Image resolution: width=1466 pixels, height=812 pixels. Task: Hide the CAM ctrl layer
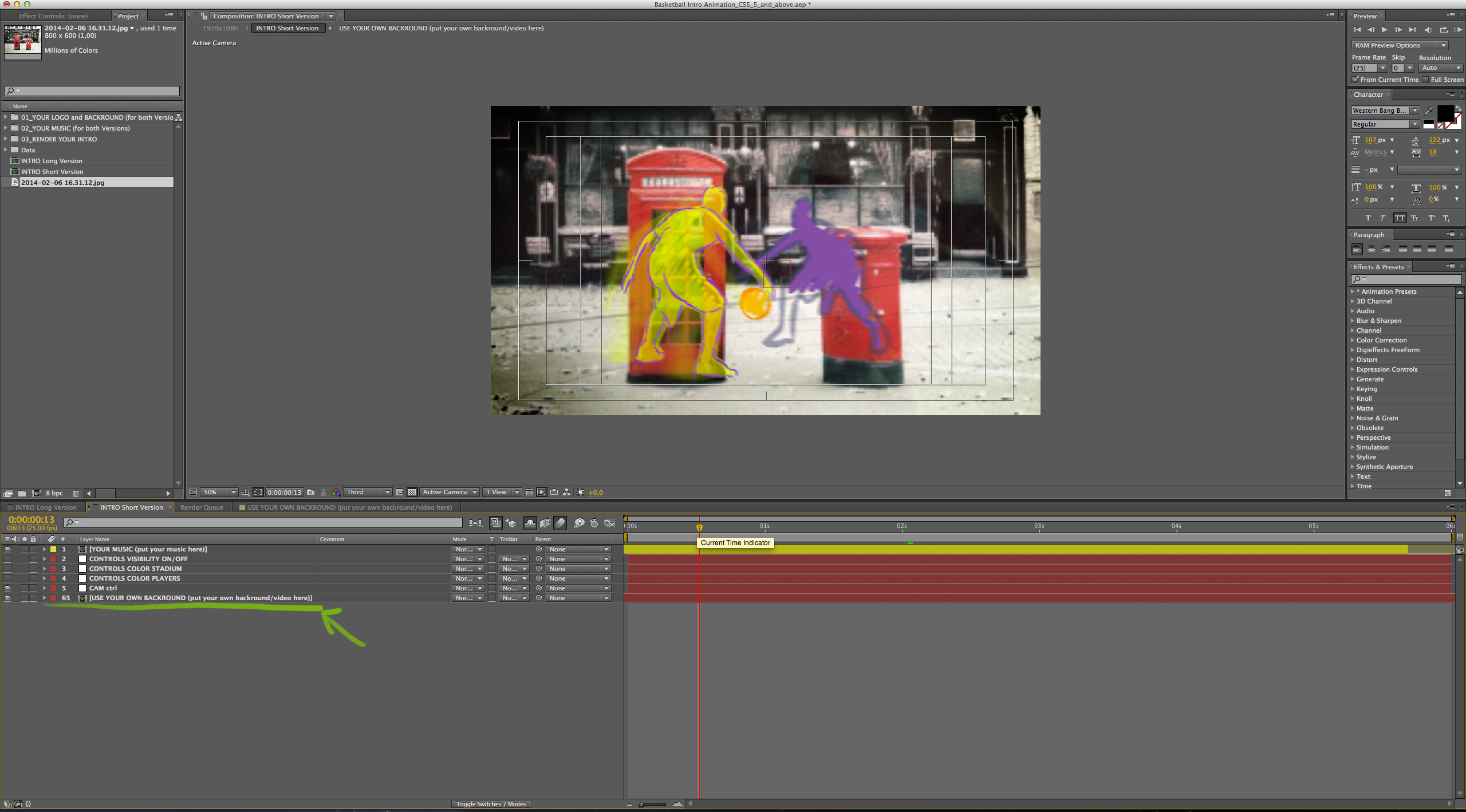tap(7, 588)
